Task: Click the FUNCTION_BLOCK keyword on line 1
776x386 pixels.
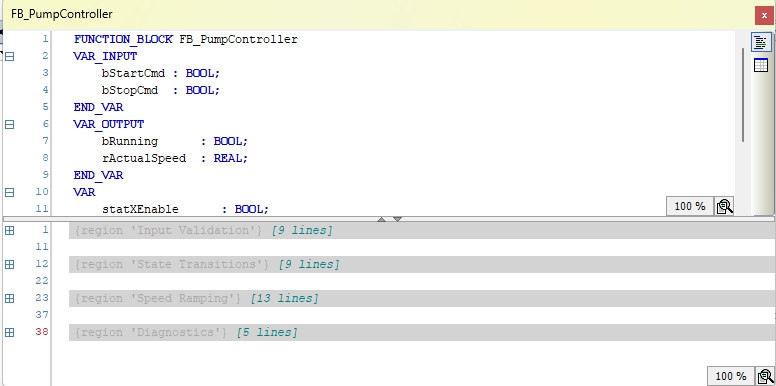Action: (123, 39)
